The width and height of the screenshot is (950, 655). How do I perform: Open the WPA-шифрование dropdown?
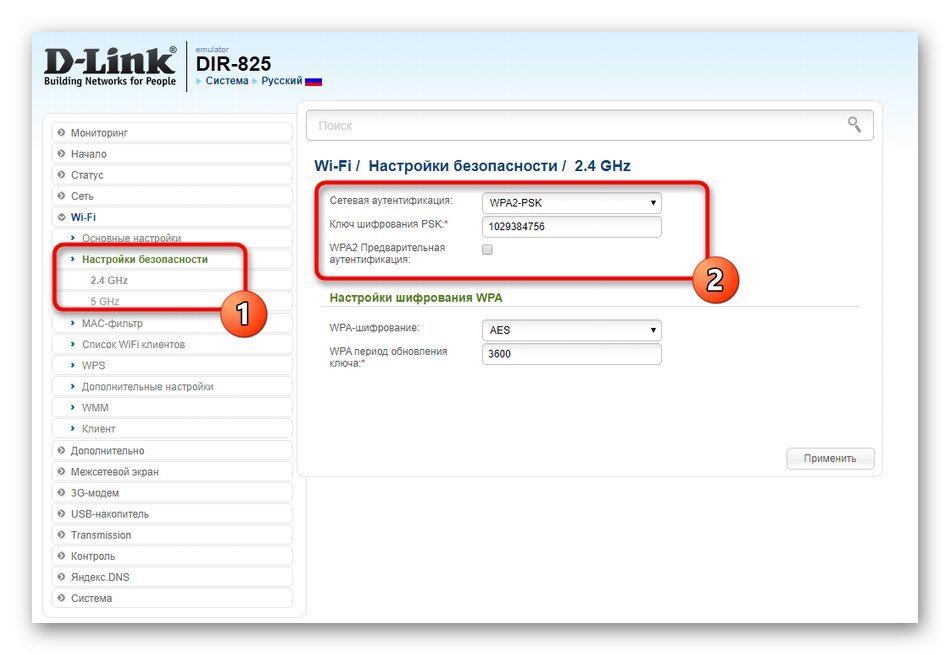(x=571, y=330)
